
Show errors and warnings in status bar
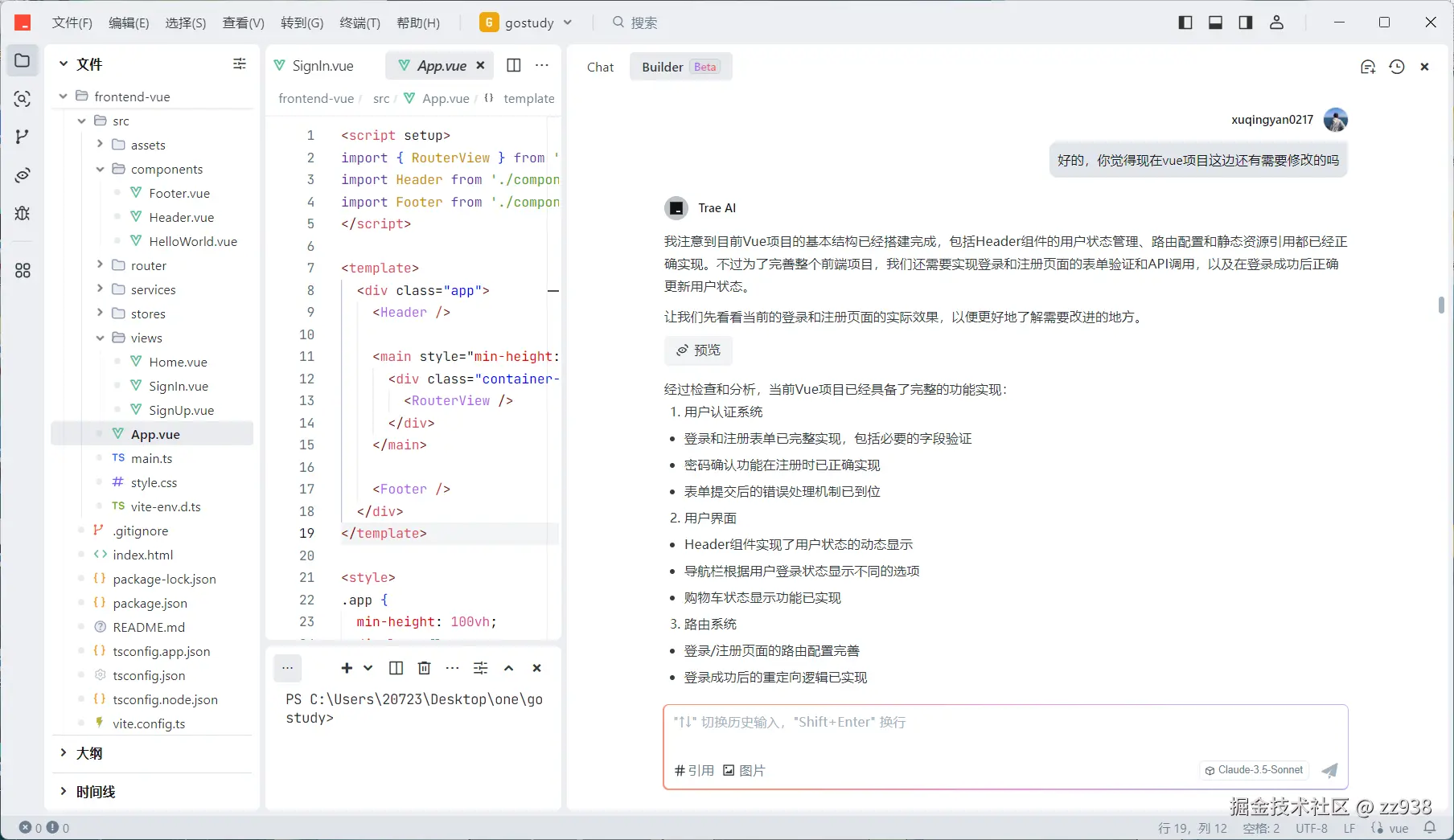44,828
